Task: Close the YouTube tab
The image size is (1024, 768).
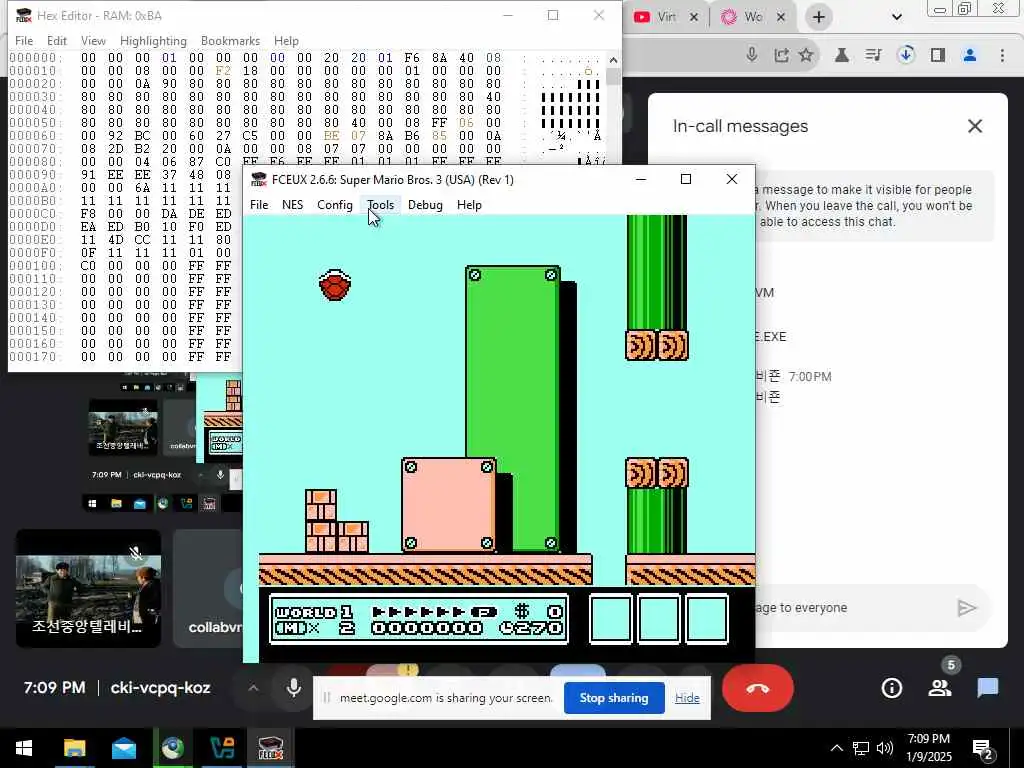Action: click(x=694, y=17)
